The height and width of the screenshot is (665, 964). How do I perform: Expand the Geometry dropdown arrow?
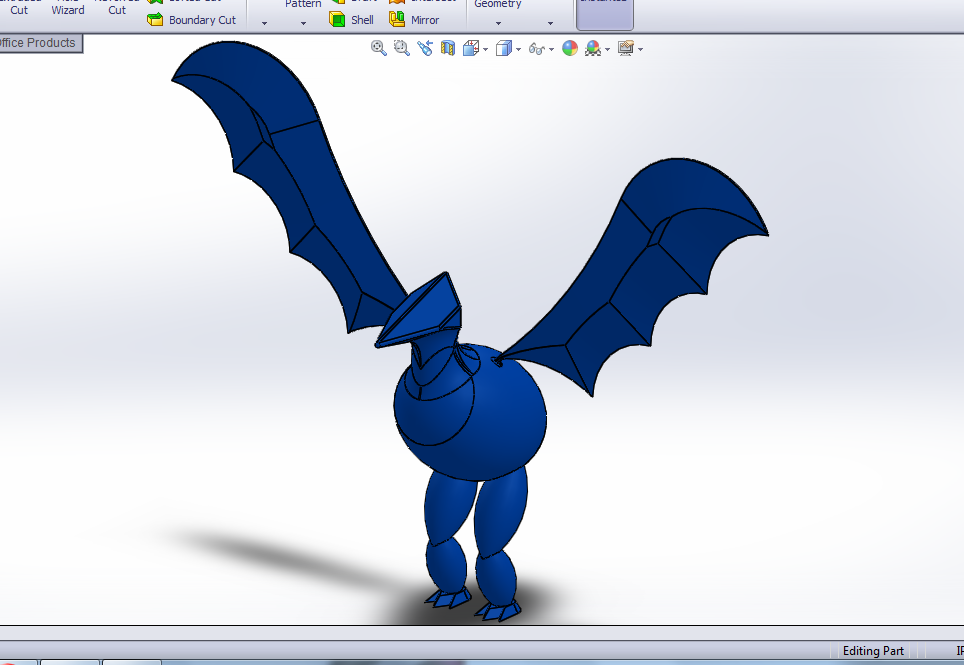click(x=498, y=23)
